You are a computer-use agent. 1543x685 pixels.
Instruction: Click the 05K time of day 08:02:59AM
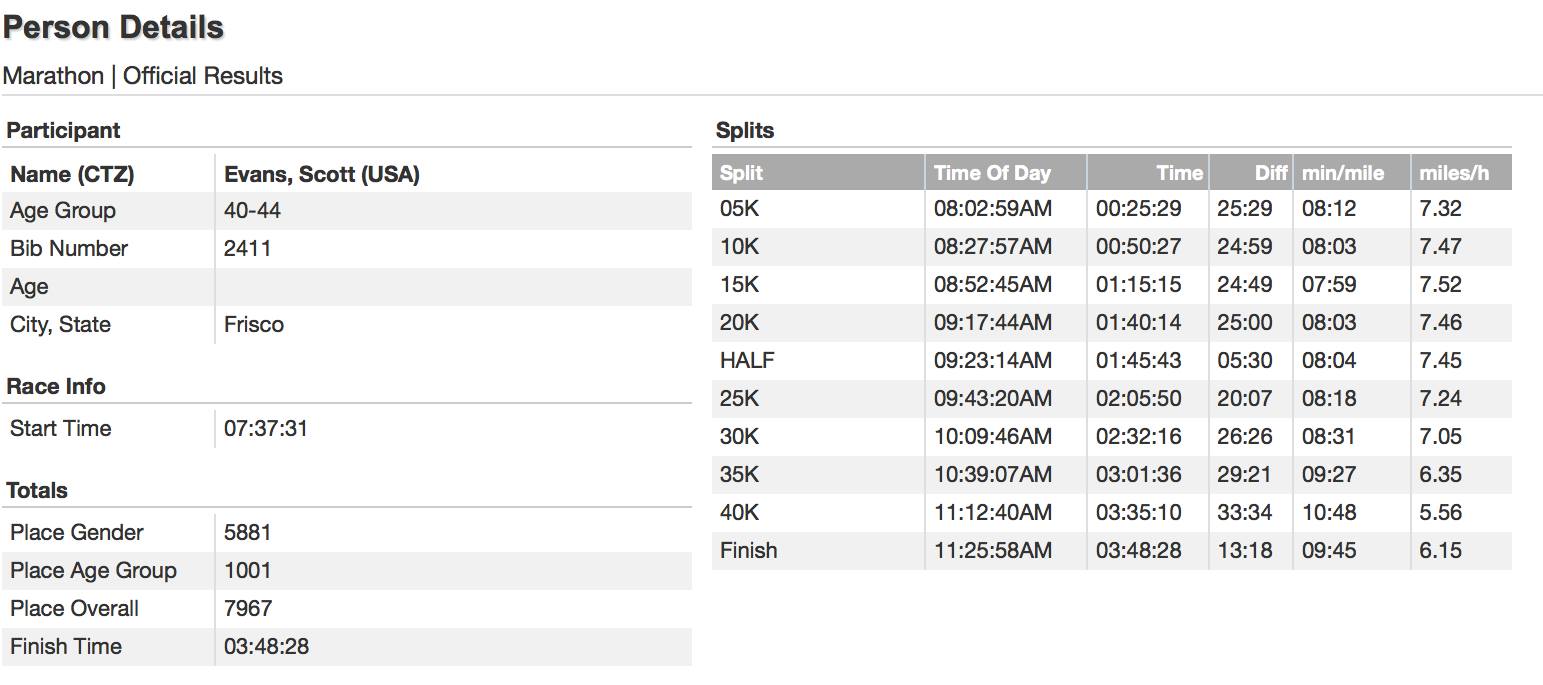(x=992, y=208)
